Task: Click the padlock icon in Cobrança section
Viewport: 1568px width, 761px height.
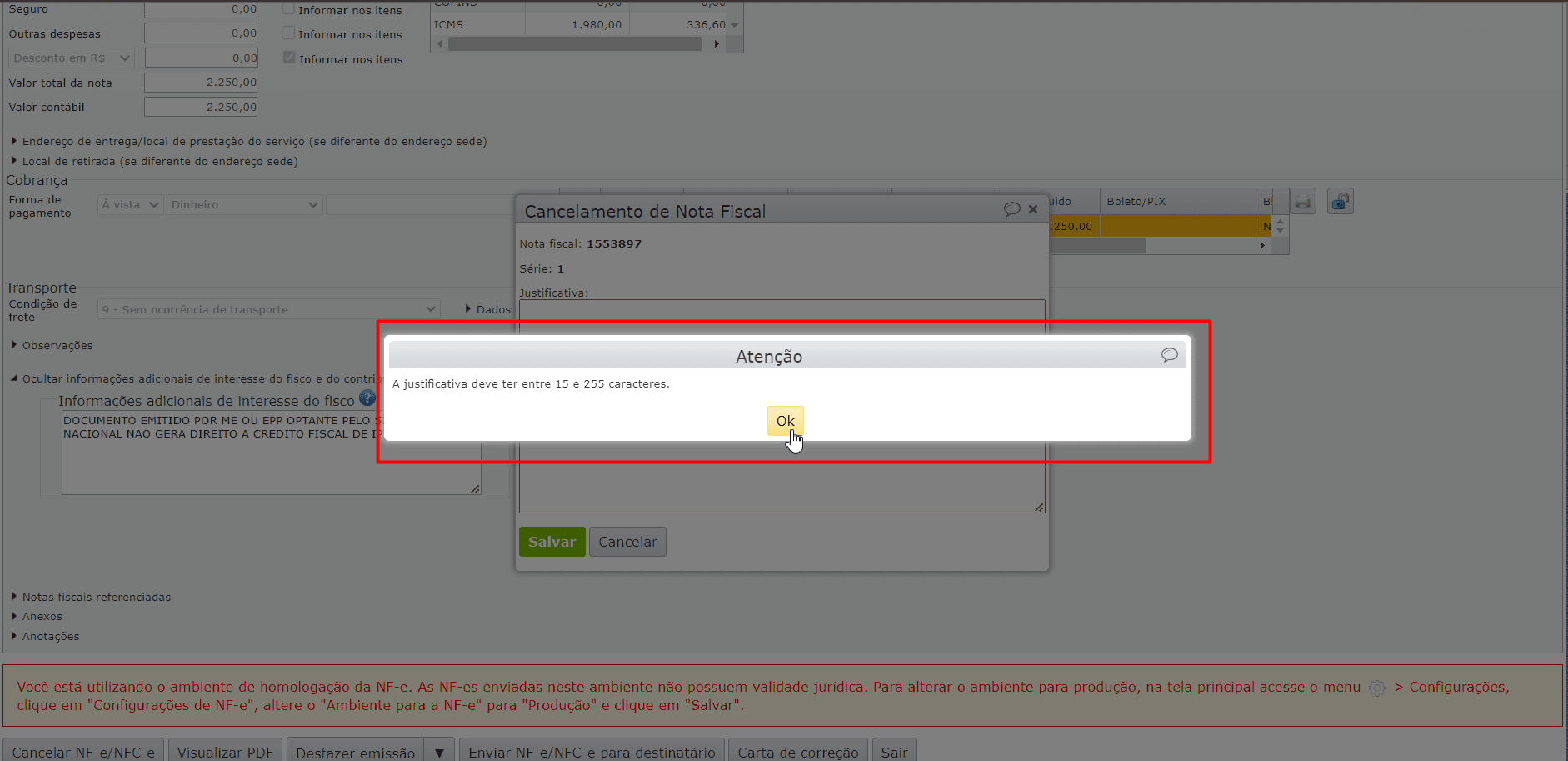Action: tap(1341, 202)
